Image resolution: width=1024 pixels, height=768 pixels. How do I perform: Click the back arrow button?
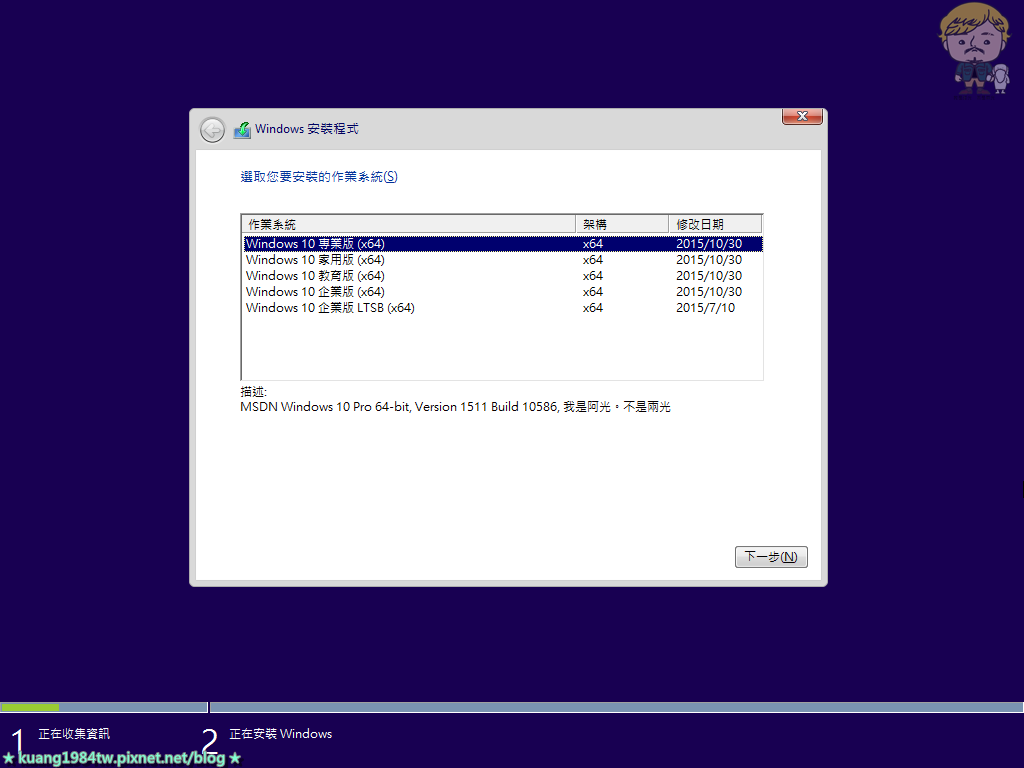212,130
